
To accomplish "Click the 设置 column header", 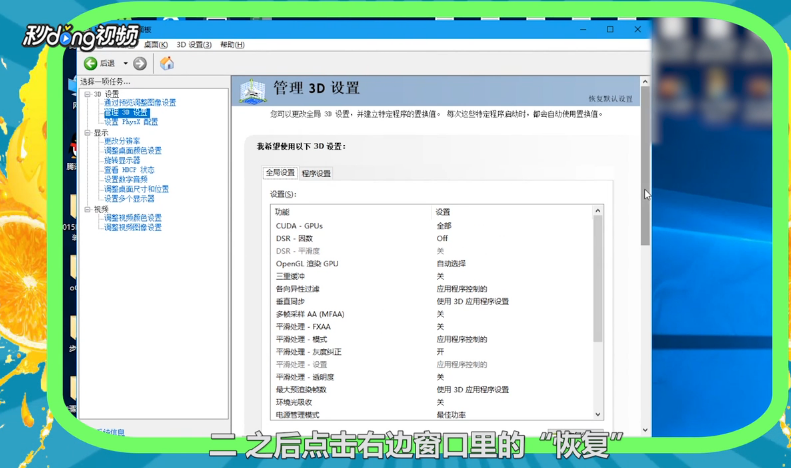I will pos(512,212).
